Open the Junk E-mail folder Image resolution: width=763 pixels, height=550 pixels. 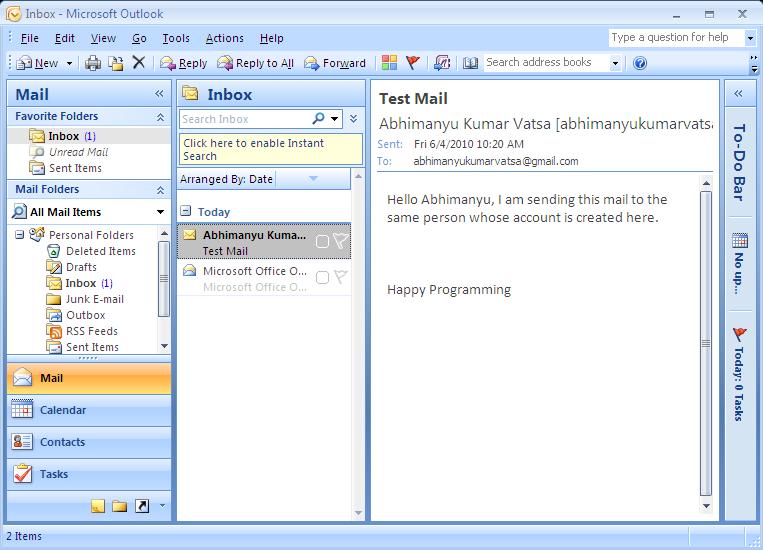(86, 299)
